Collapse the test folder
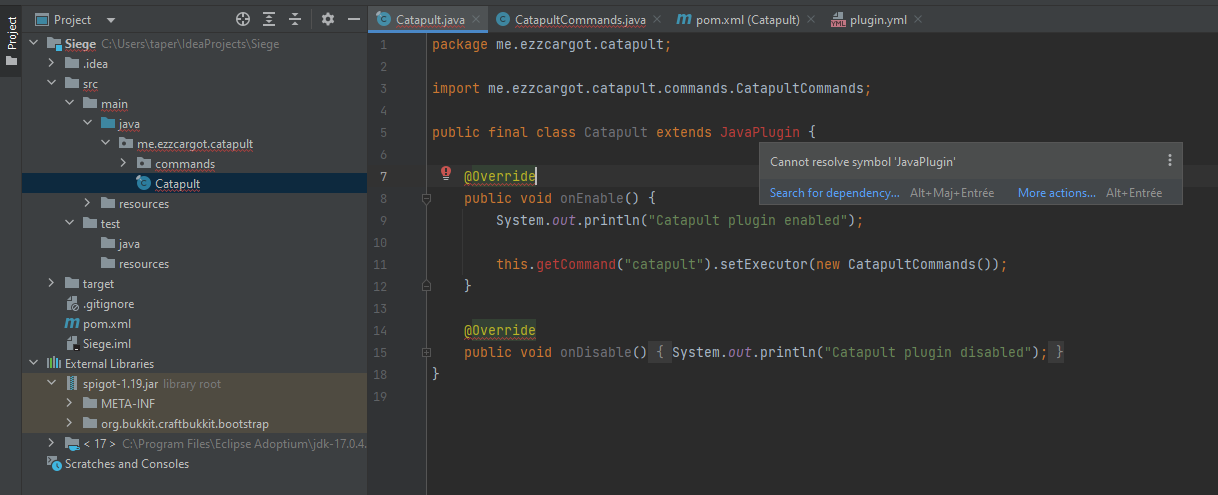This screenshot has height=495, width=1218. pos(70,224)
